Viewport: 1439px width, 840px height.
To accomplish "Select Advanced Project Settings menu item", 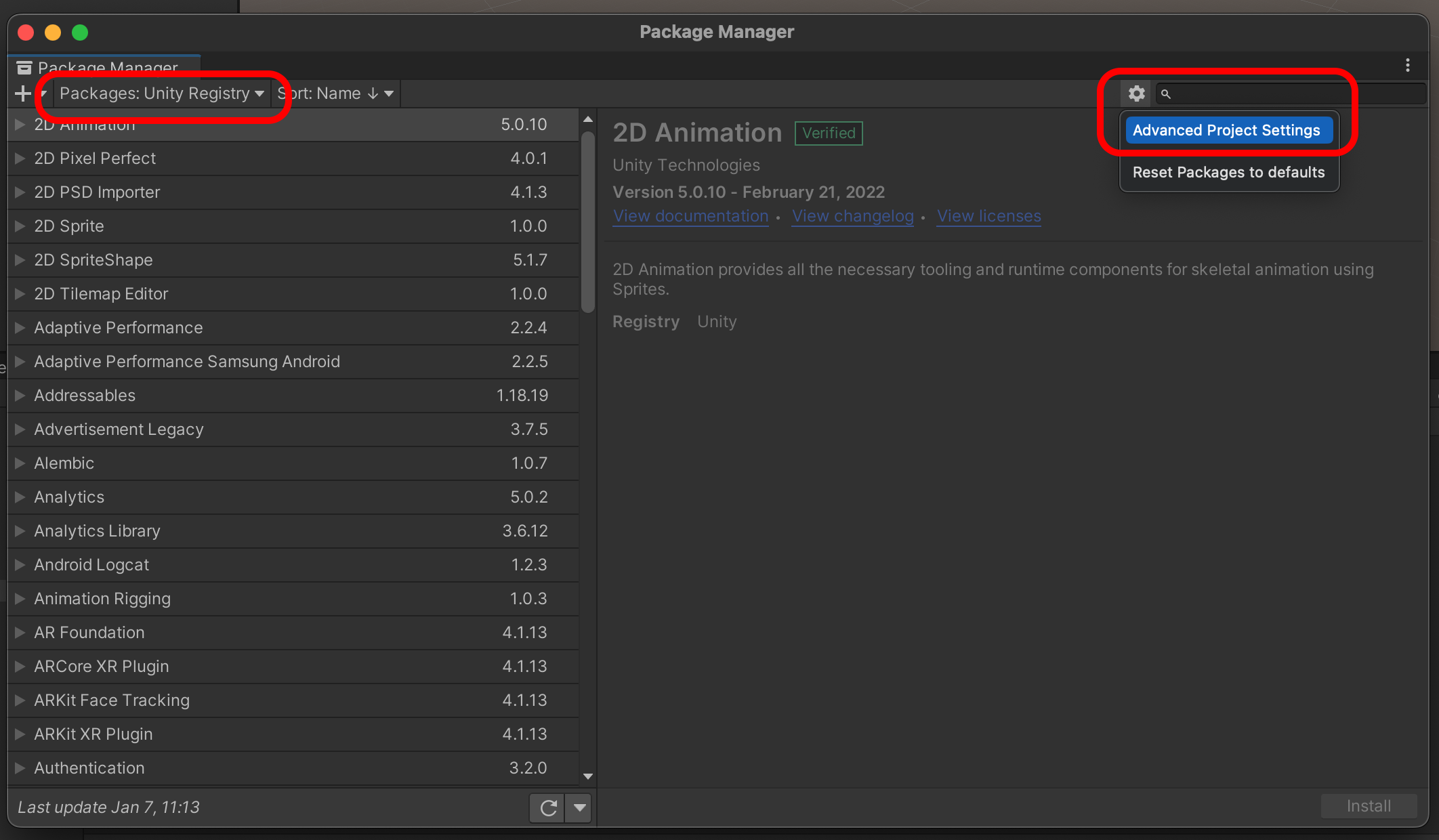I will 1226,130.
